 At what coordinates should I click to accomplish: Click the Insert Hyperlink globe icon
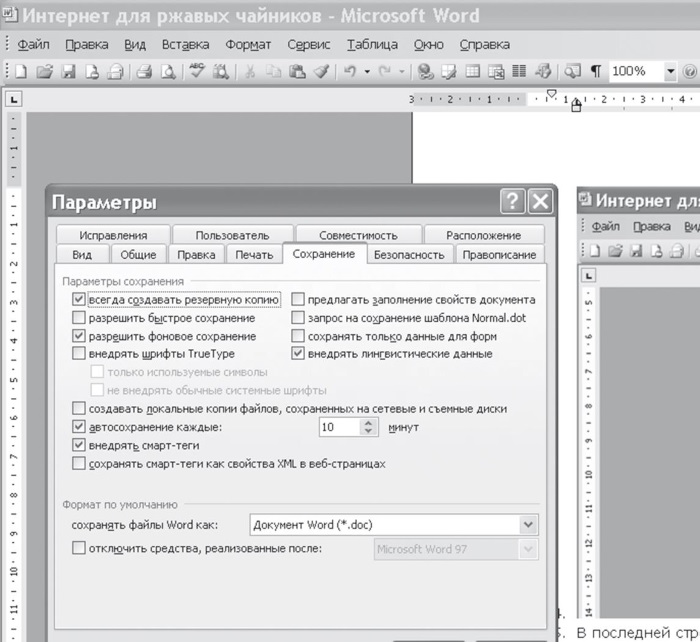point(425,72)
